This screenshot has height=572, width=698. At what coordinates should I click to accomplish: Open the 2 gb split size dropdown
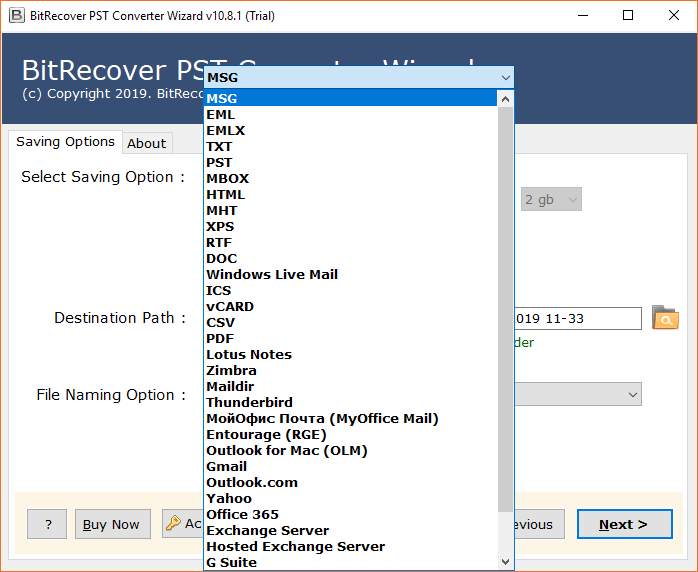(x=551, y=199)
